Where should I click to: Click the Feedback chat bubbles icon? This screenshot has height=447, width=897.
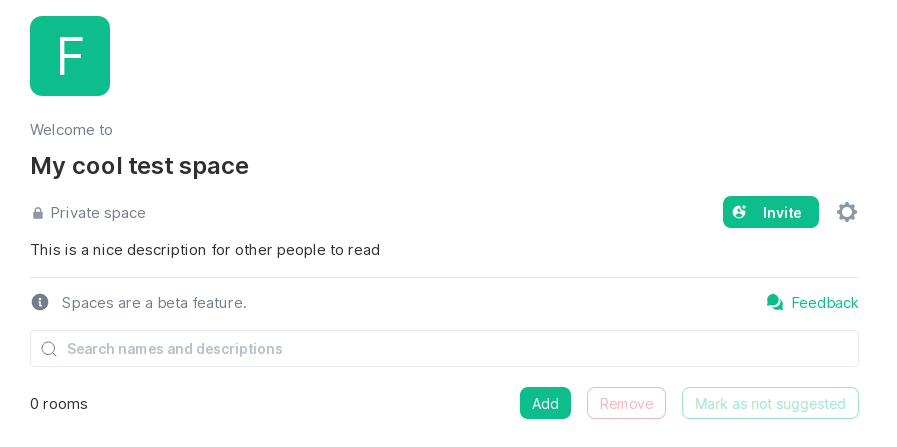click(x=775, y=302)
